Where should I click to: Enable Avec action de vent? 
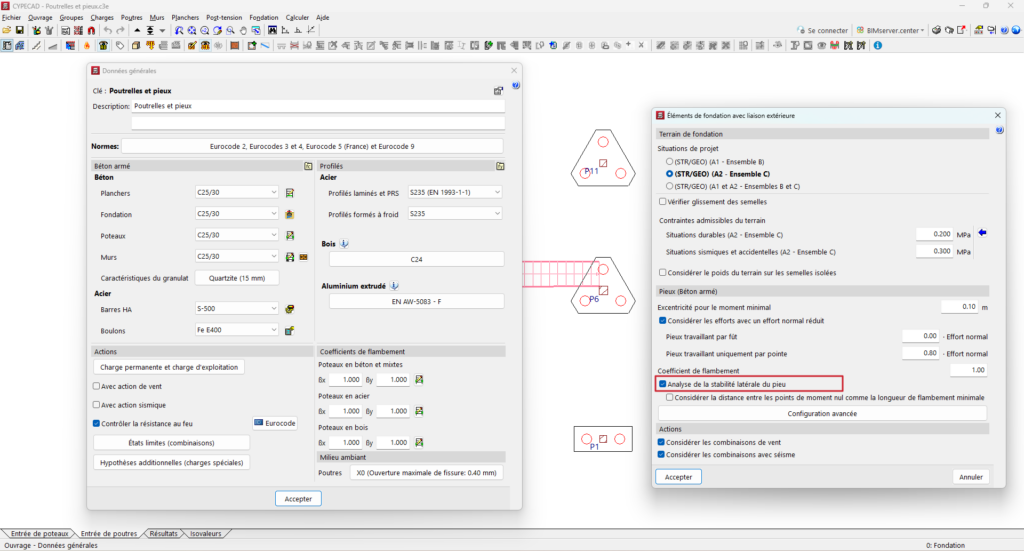(x=97, y=386)
